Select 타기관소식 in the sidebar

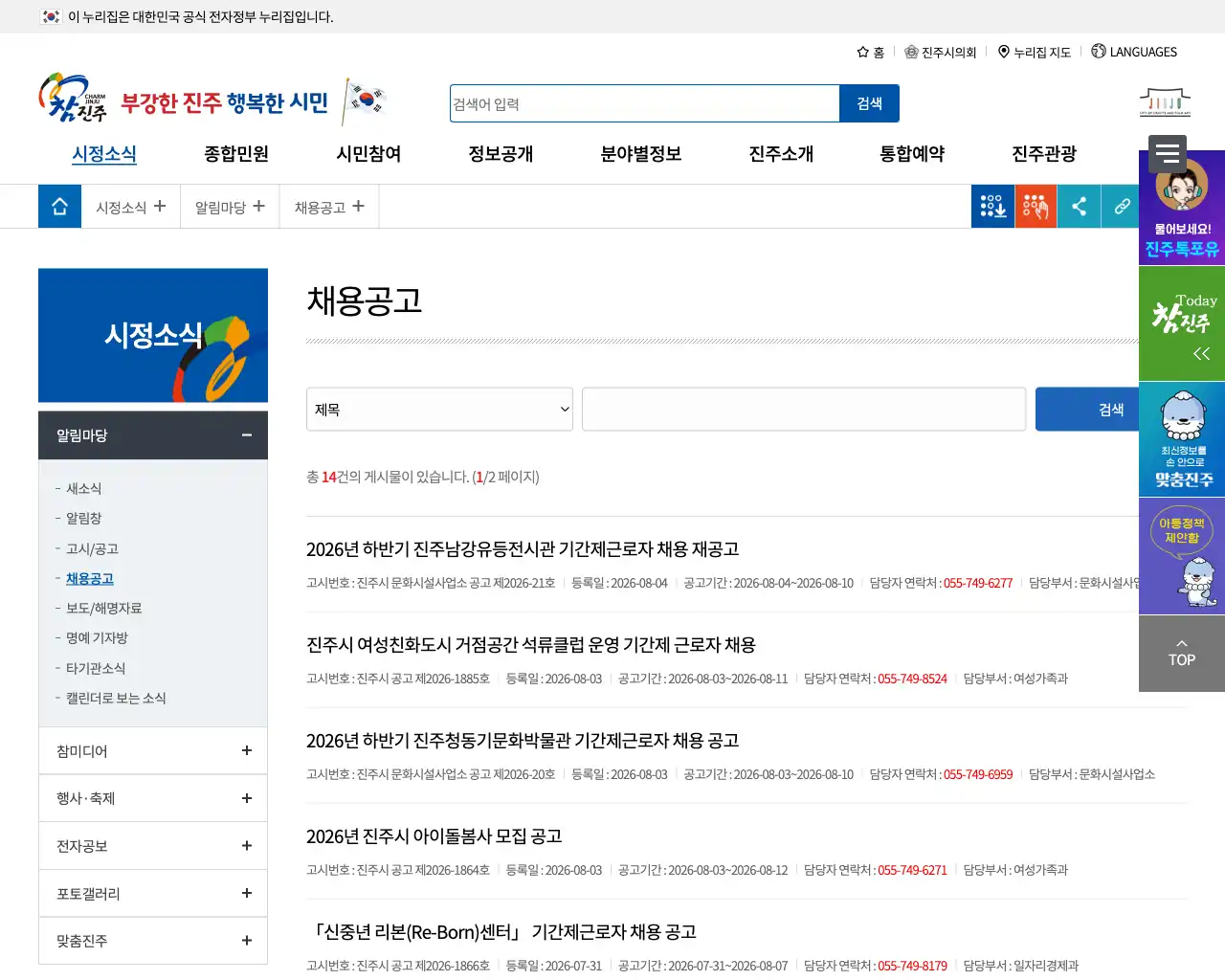click(96, 668)
